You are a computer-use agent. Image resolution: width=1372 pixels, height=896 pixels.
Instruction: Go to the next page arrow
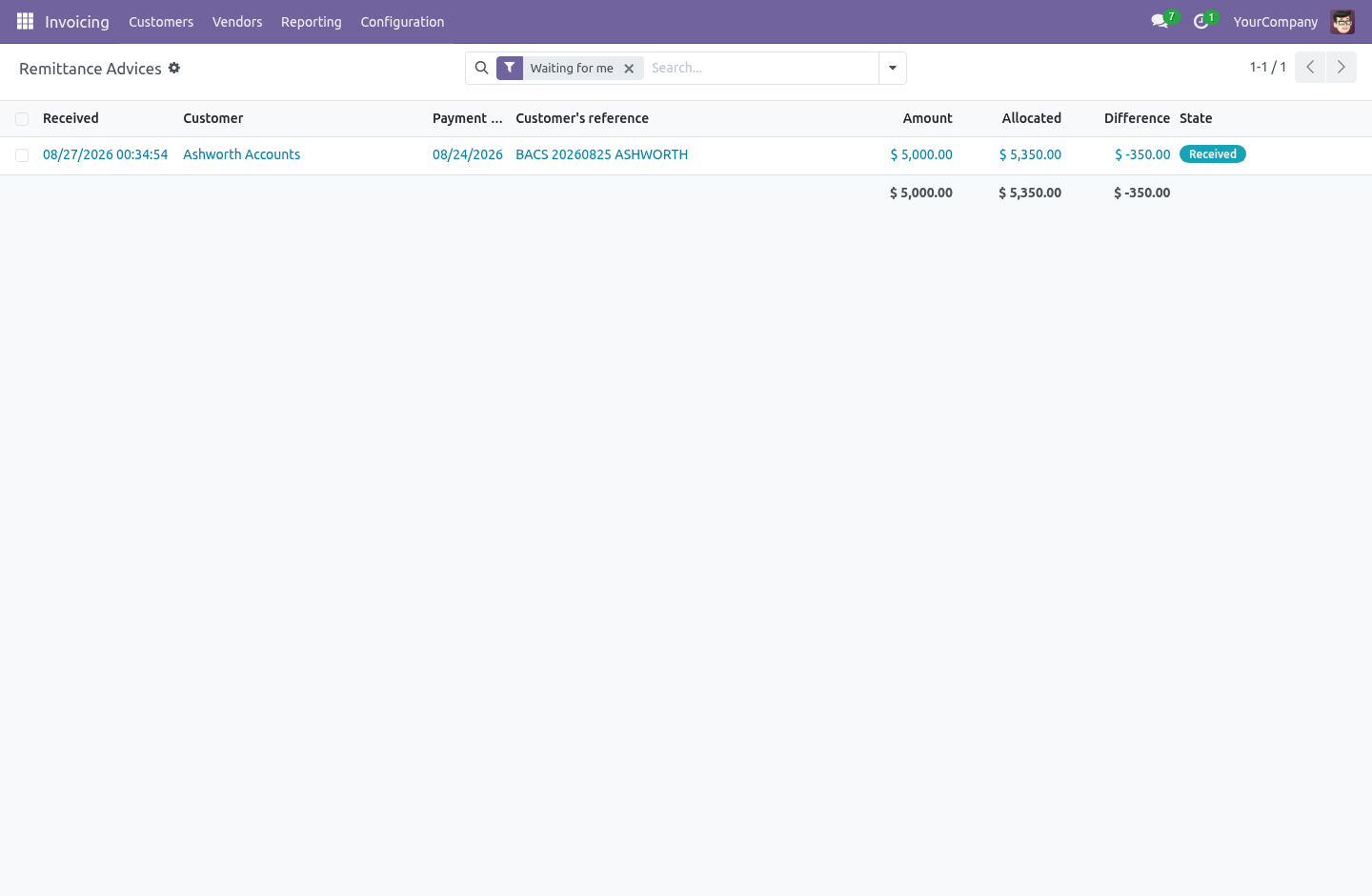[x=1341, y=67]
